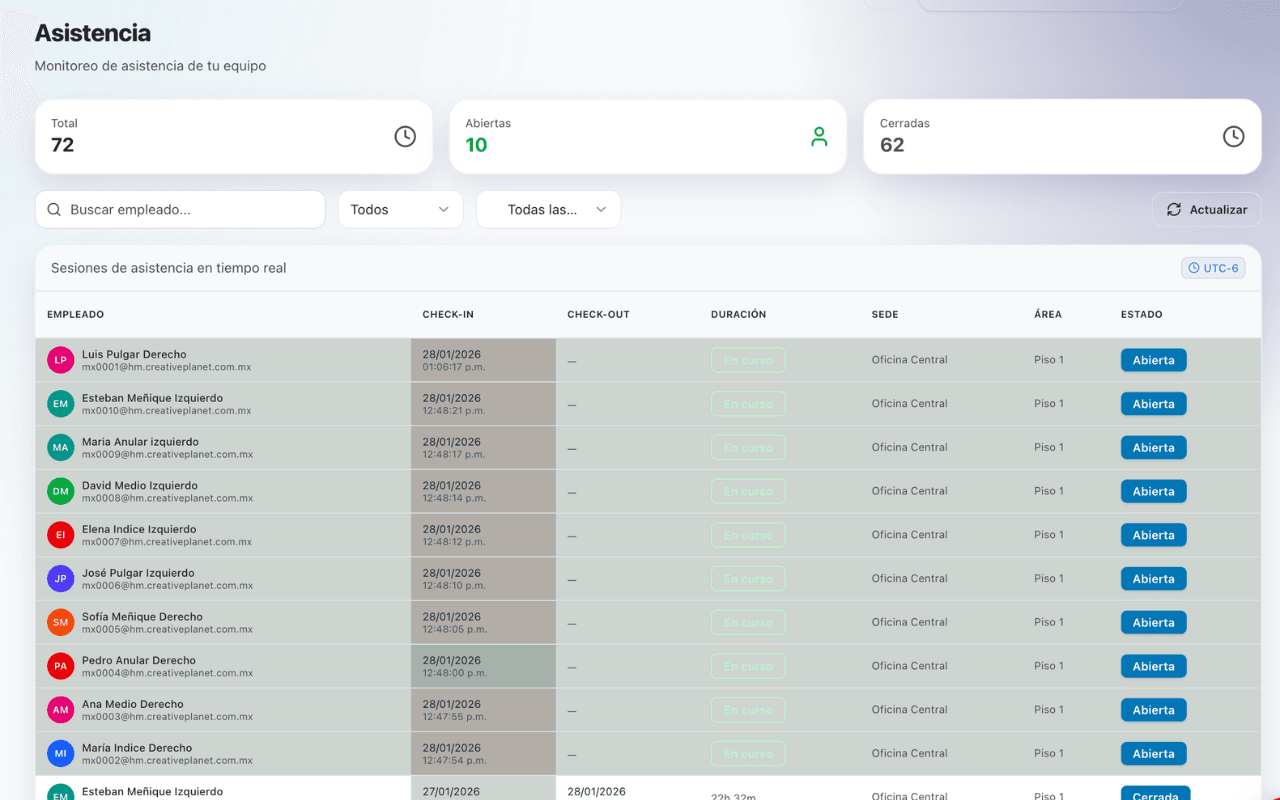Click the refresh arrows icon inside Actualizar

click(x=1174, y=209)
